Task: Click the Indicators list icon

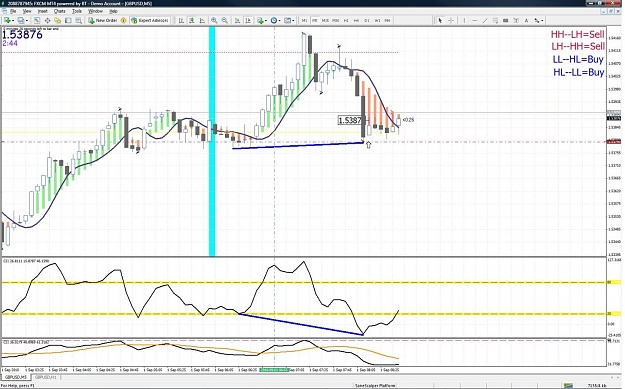Action: (x=260, y=20)
